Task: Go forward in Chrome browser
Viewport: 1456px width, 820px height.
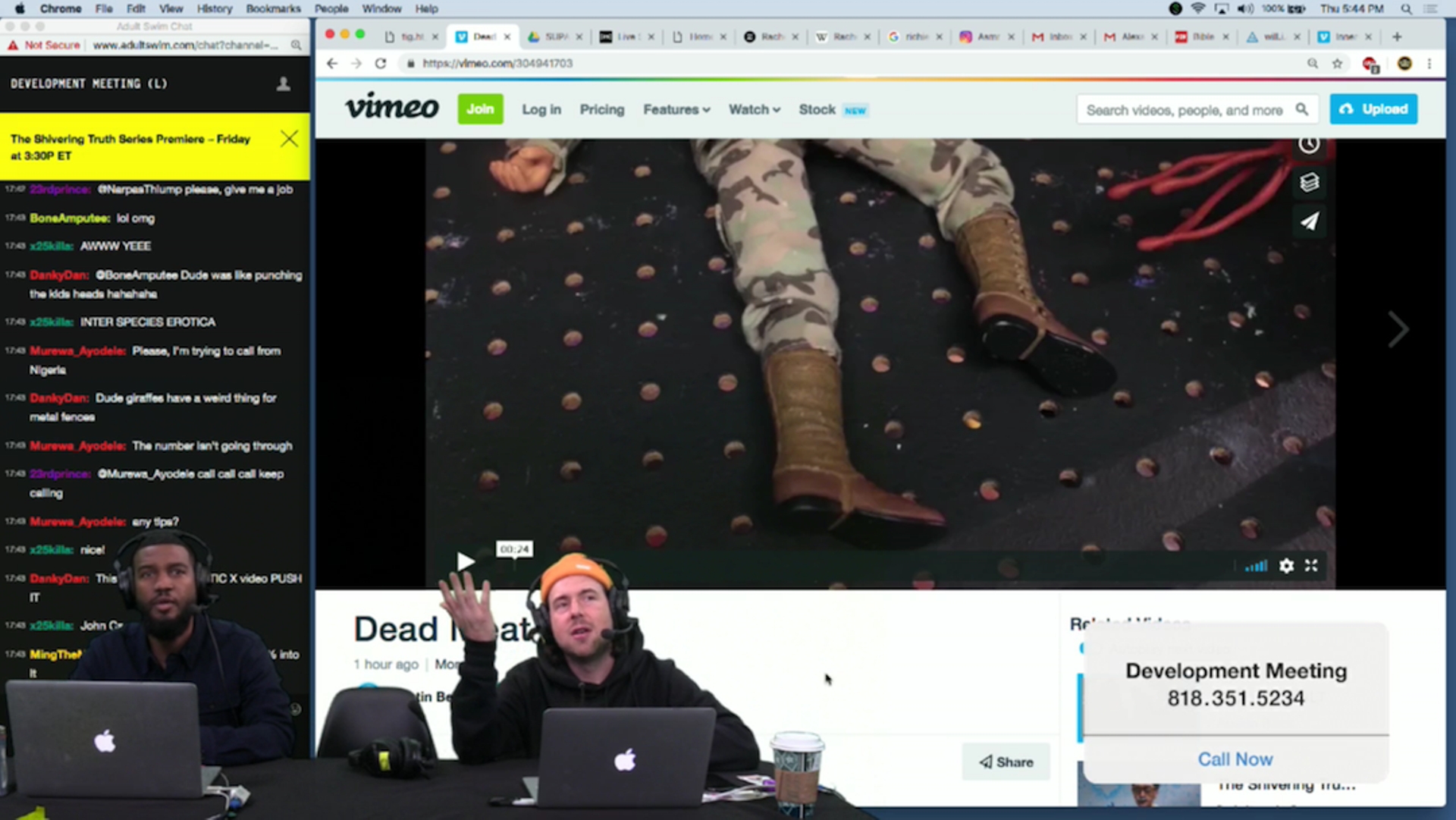Action: coord(356,64)
